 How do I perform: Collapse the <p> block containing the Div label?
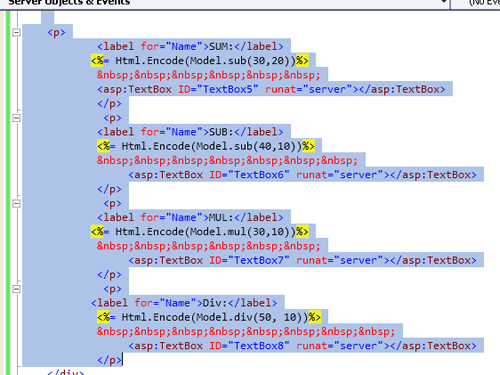pos(16,289)
